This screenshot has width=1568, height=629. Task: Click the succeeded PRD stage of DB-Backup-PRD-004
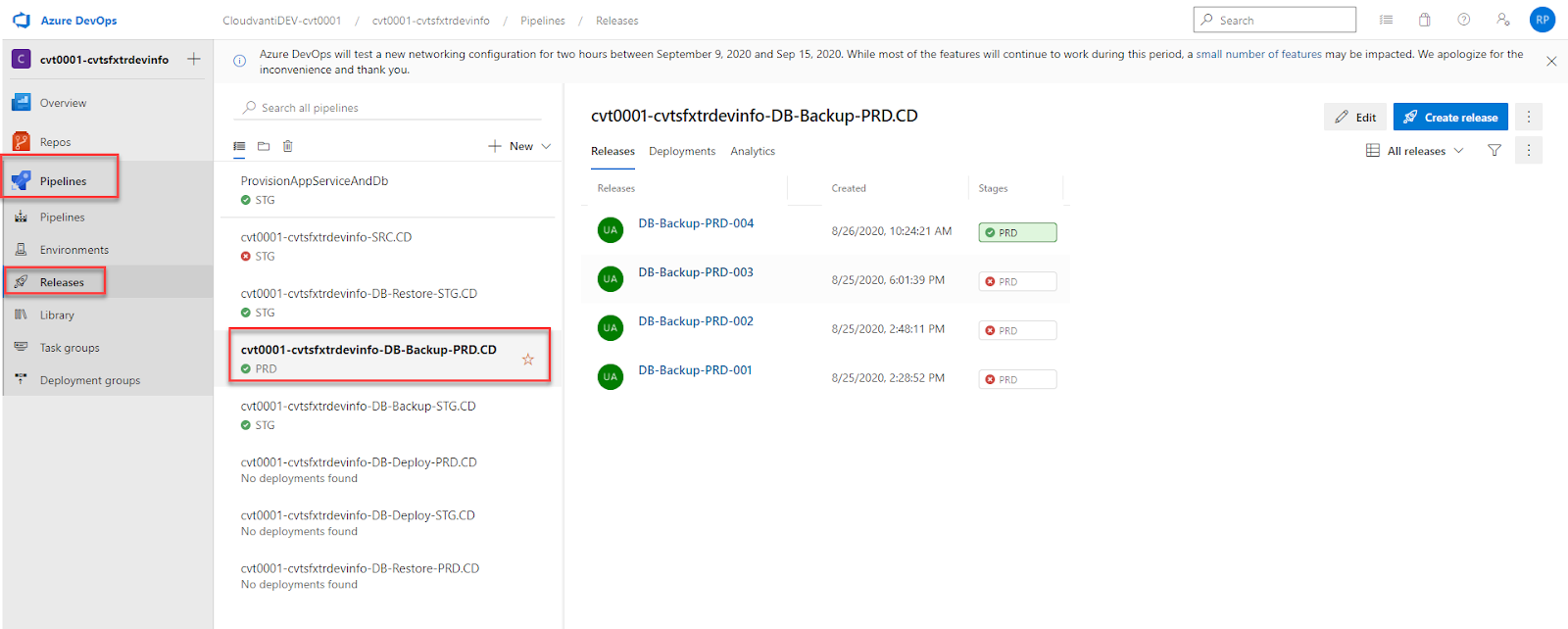point(1017,232)
